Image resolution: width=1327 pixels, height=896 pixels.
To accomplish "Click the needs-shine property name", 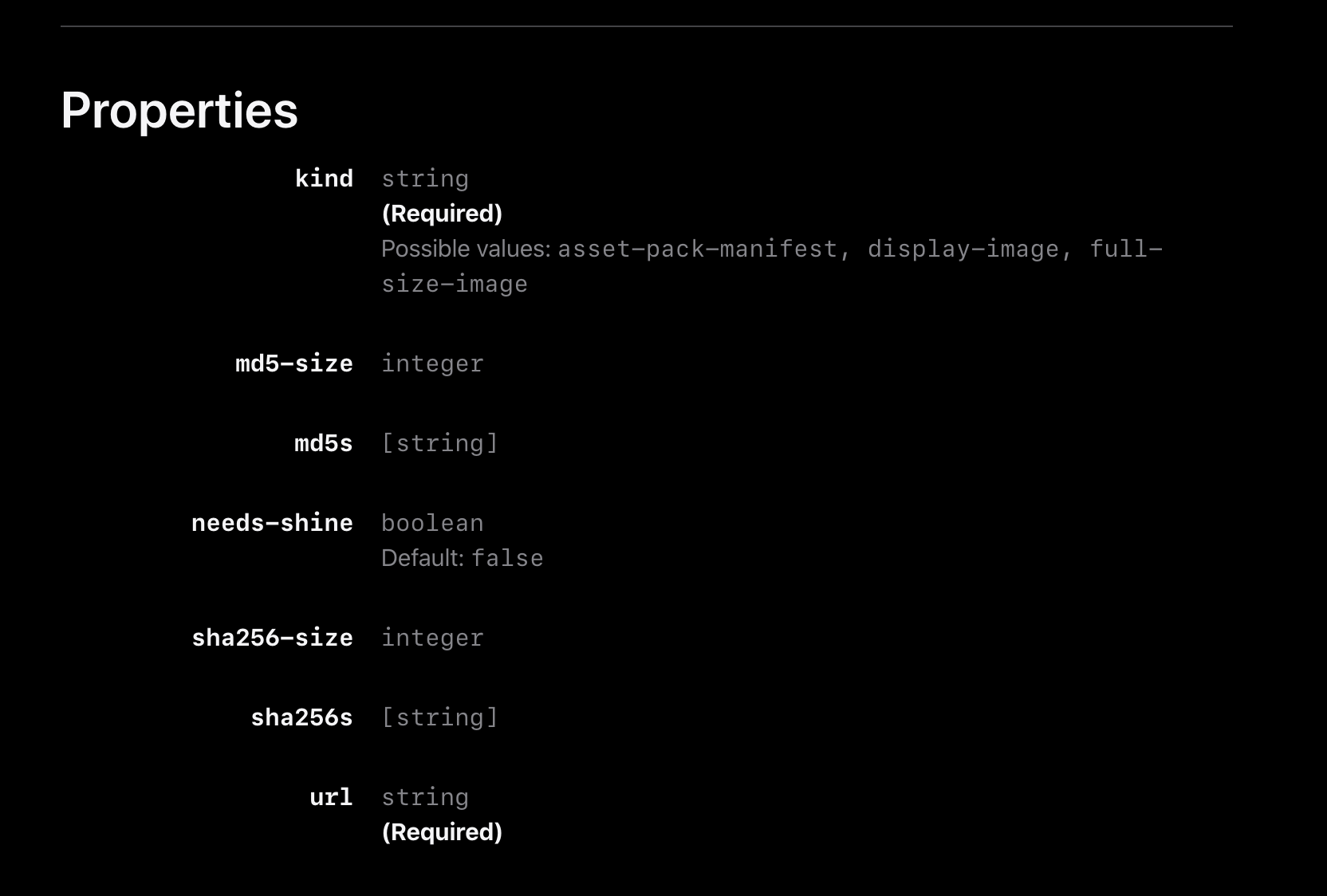I will (x=272, y=523).
